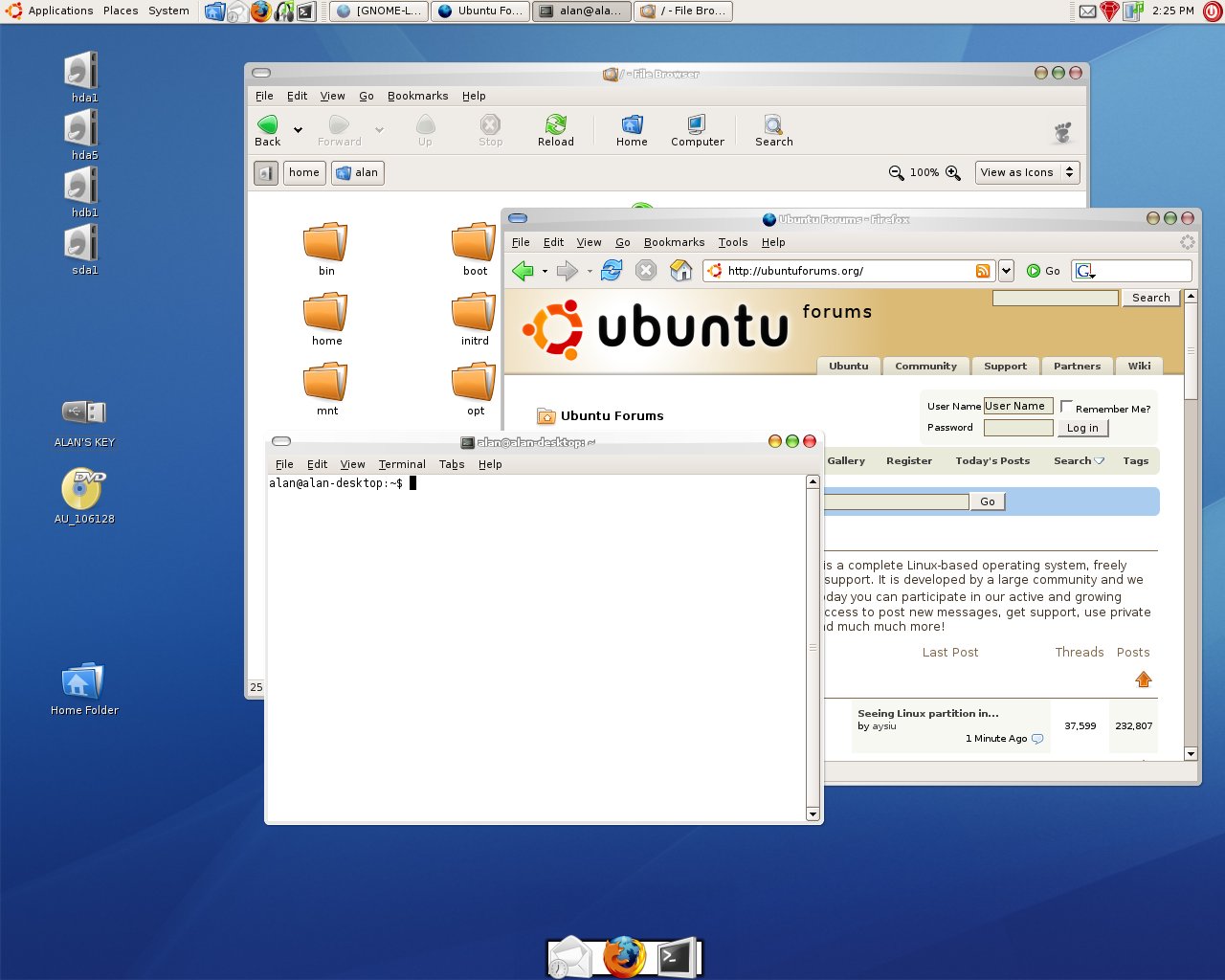Open the Tools menu in Firefox

point(733,242)
